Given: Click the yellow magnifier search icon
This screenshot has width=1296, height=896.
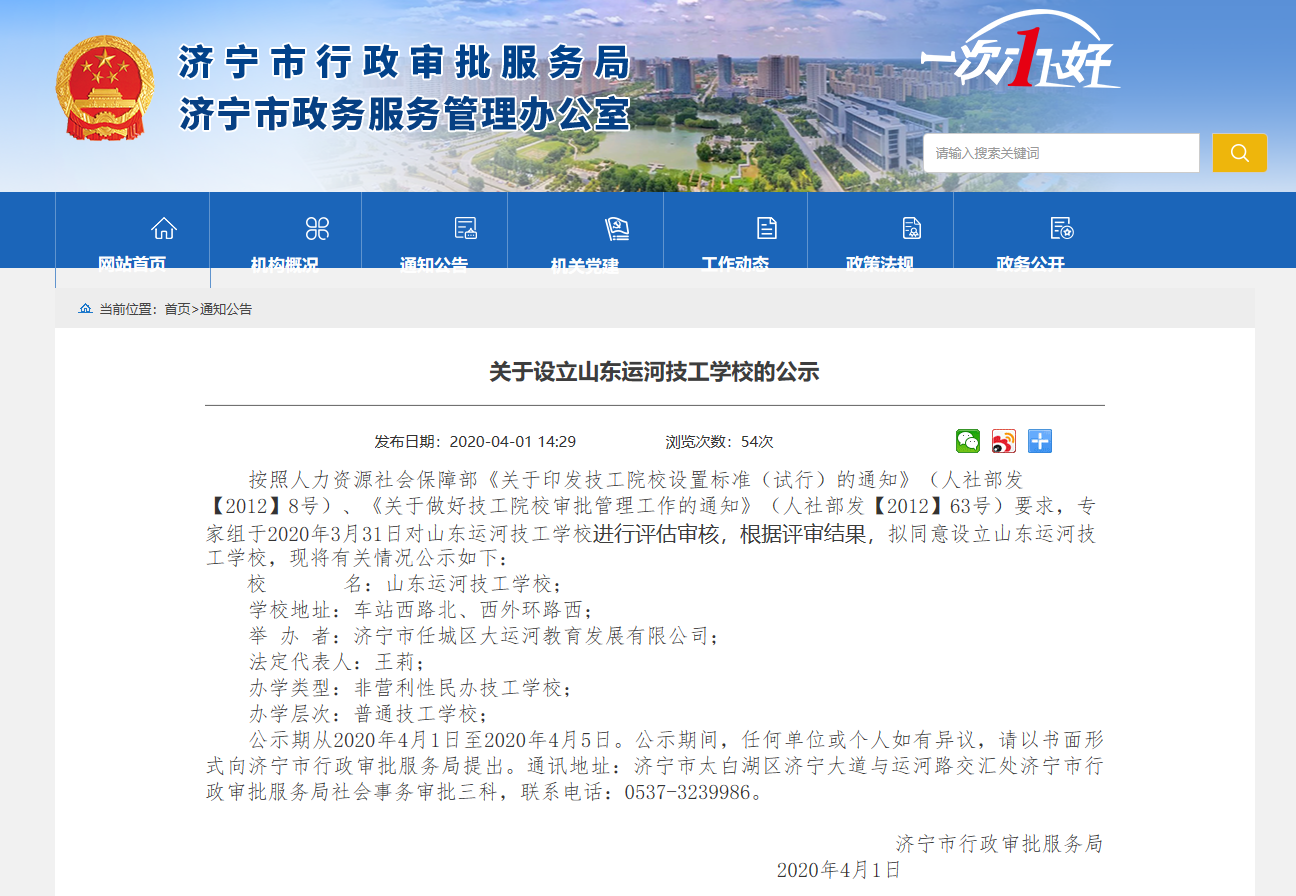Looking at the screenshot, I should [x=1239, y=152].
